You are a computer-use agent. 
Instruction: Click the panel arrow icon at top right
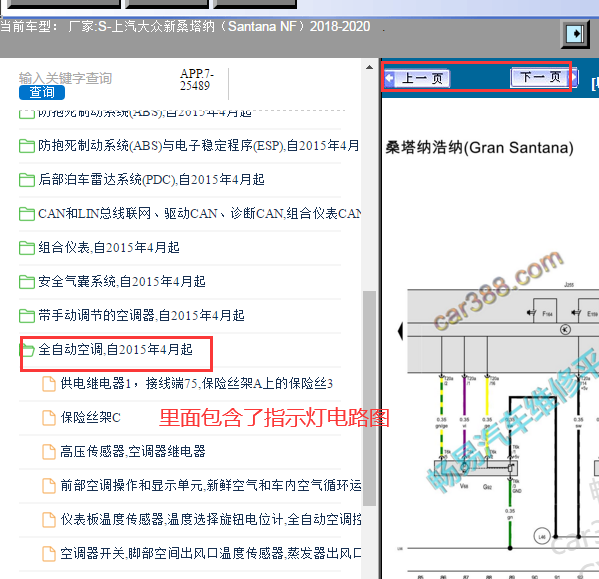point(575,34)
